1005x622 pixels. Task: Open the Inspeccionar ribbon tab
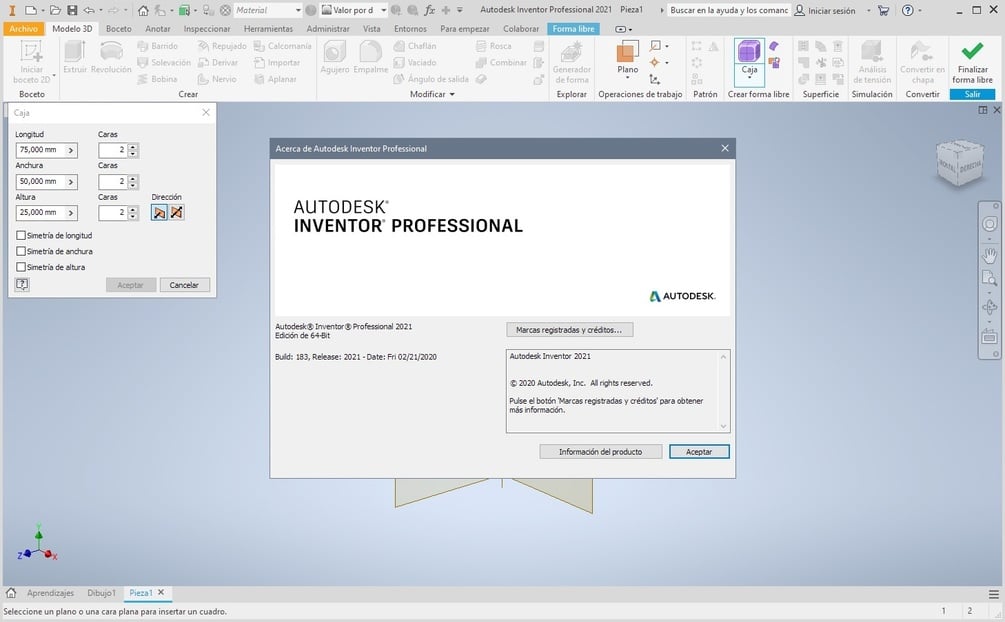click(207, 29)
